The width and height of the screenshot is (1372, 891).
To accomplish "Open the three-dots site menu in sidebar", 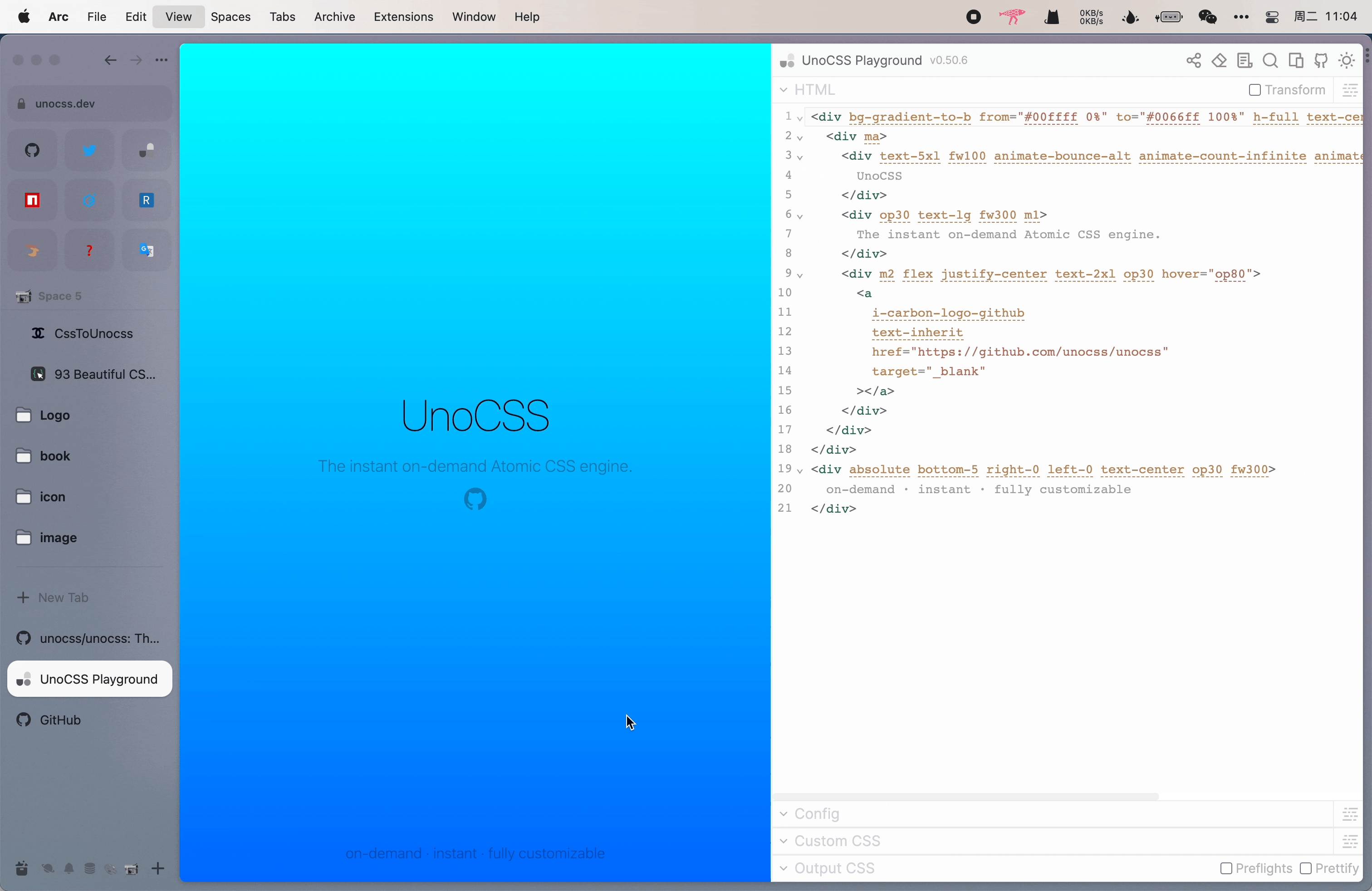I will 162,60.
